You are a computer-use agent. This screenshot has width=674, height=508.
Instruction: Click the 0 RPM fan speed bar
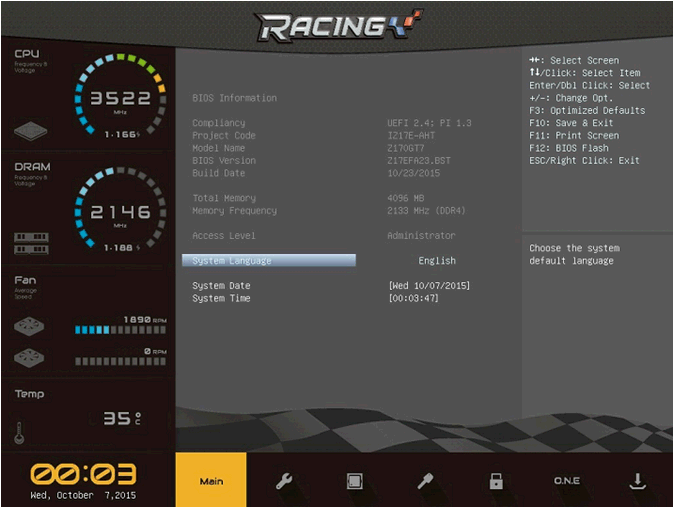click(120, 361)
